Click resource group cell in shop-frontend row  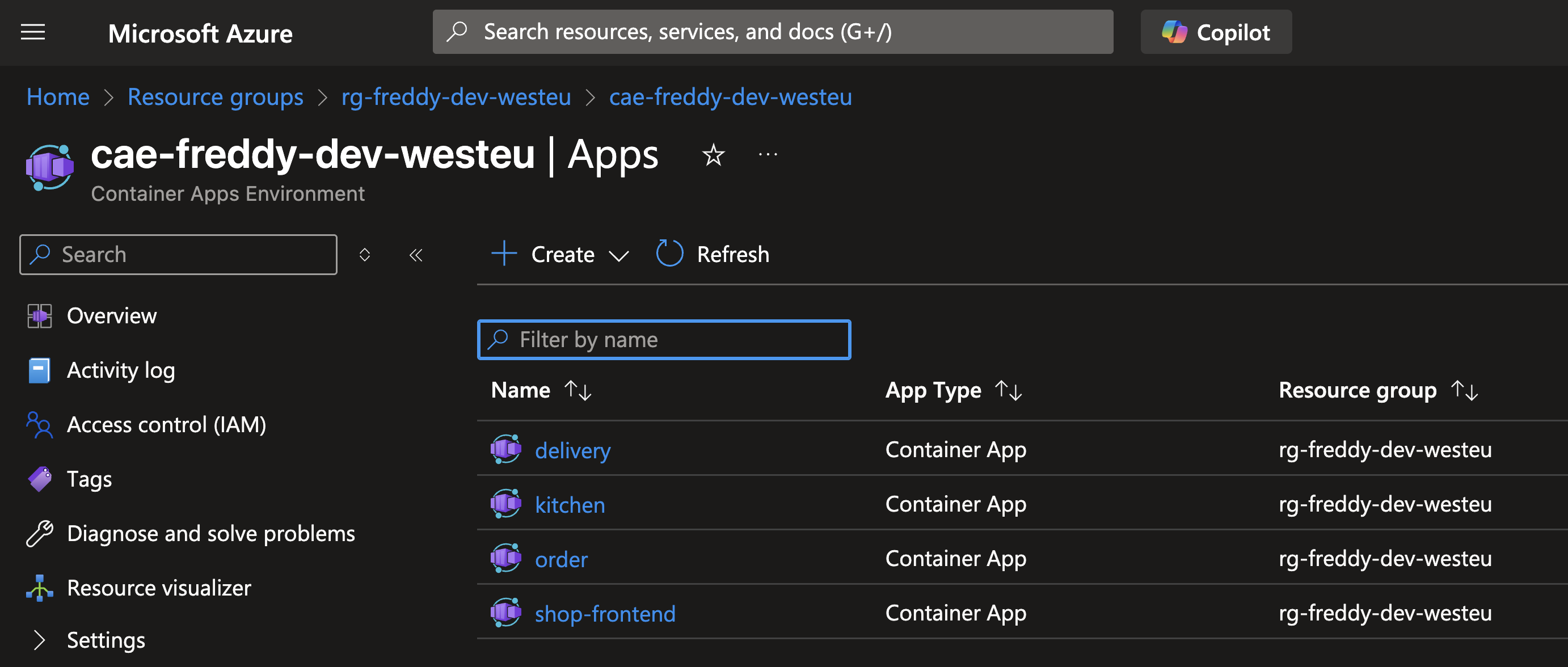[1385, 613]
